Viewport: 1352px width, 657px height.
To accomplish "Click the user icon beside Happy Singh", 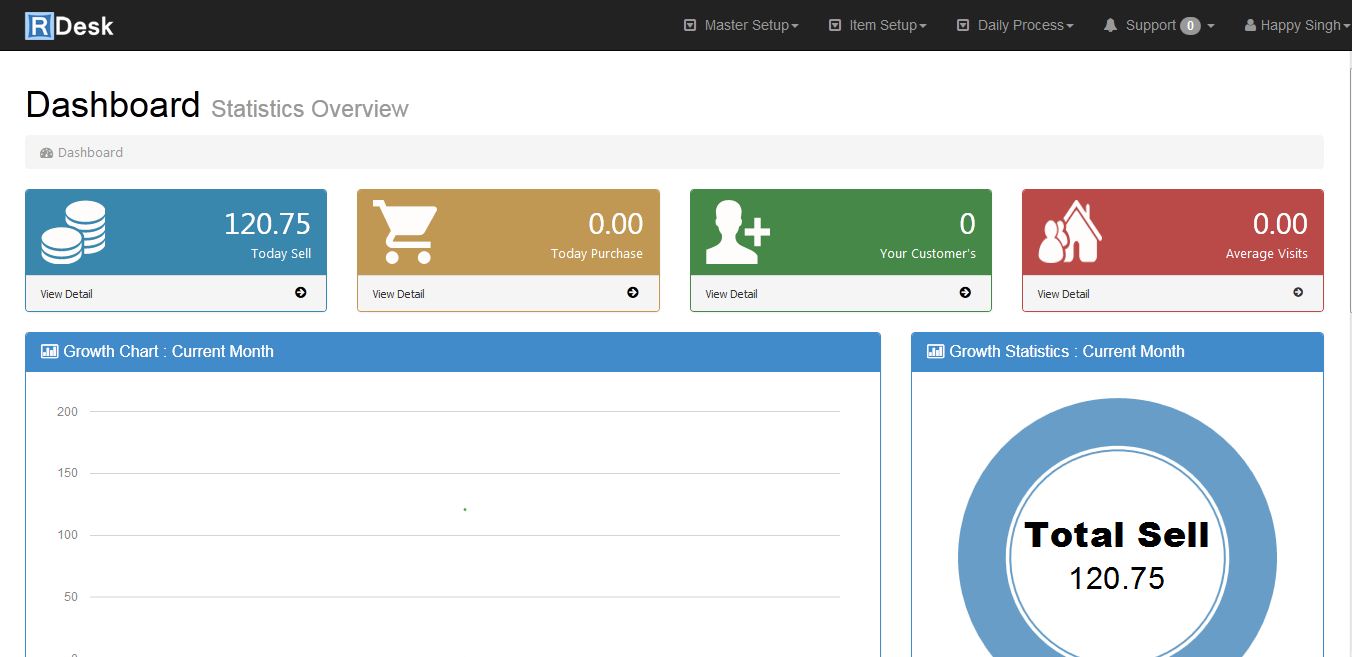I will click(x=1250, y=25).
